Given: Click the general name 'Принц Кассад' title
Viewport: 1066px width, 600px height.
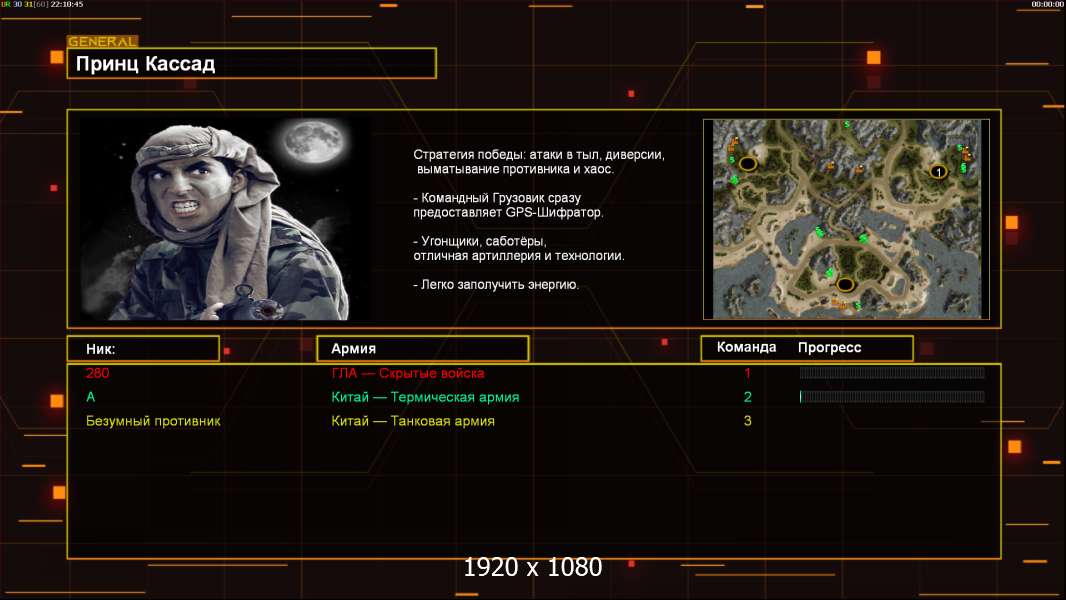Looking at the screenshot, I should 145,64.
